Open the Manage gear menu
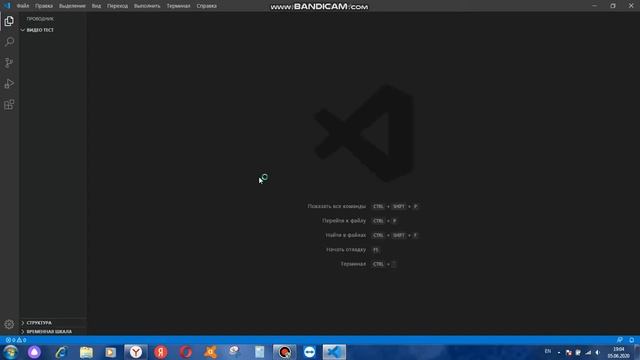The width and height of the screenshot is (640, 360). click(x=9, y=324)
